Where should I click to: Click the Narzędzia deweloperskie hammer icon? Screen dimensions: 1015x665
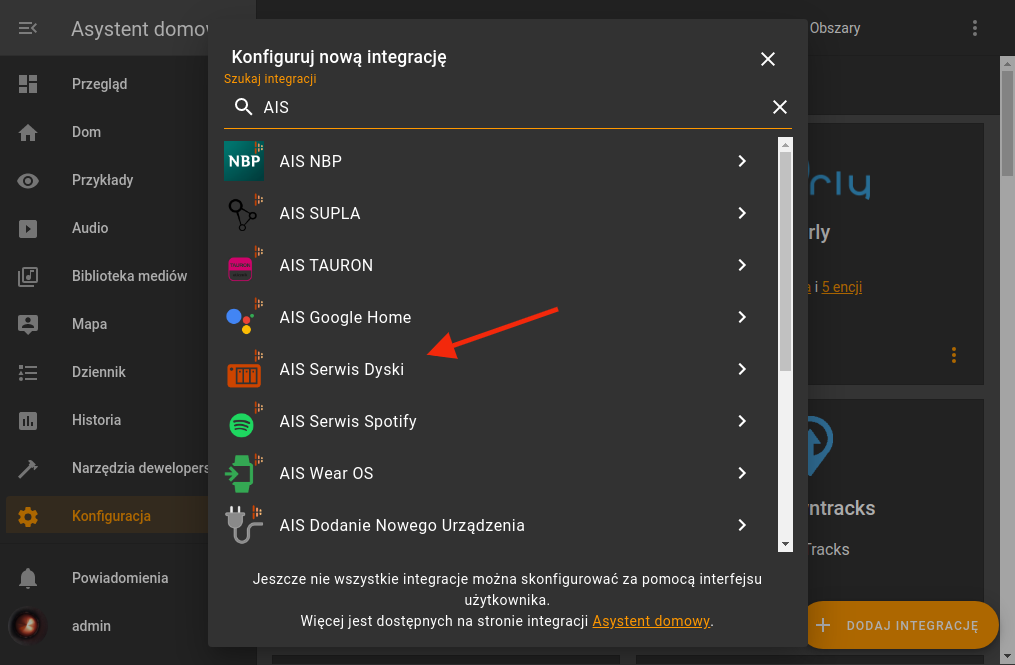(x=28, y=468)
